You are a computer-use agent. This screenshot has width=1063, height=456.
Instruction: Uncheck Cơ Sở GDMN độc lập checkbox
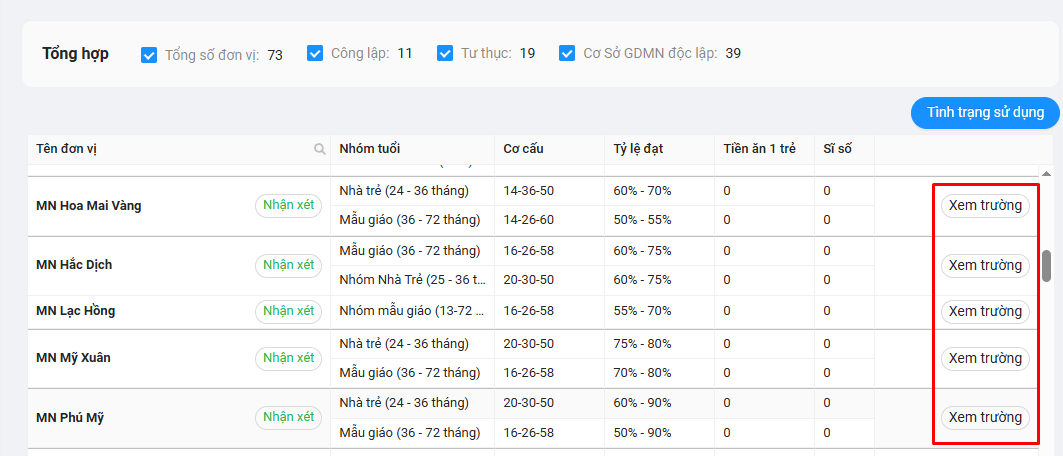(567, 53)
